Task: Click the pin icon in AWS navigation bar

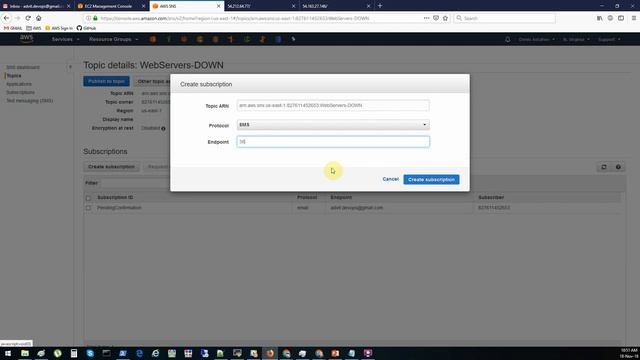Action: [293, 39]
